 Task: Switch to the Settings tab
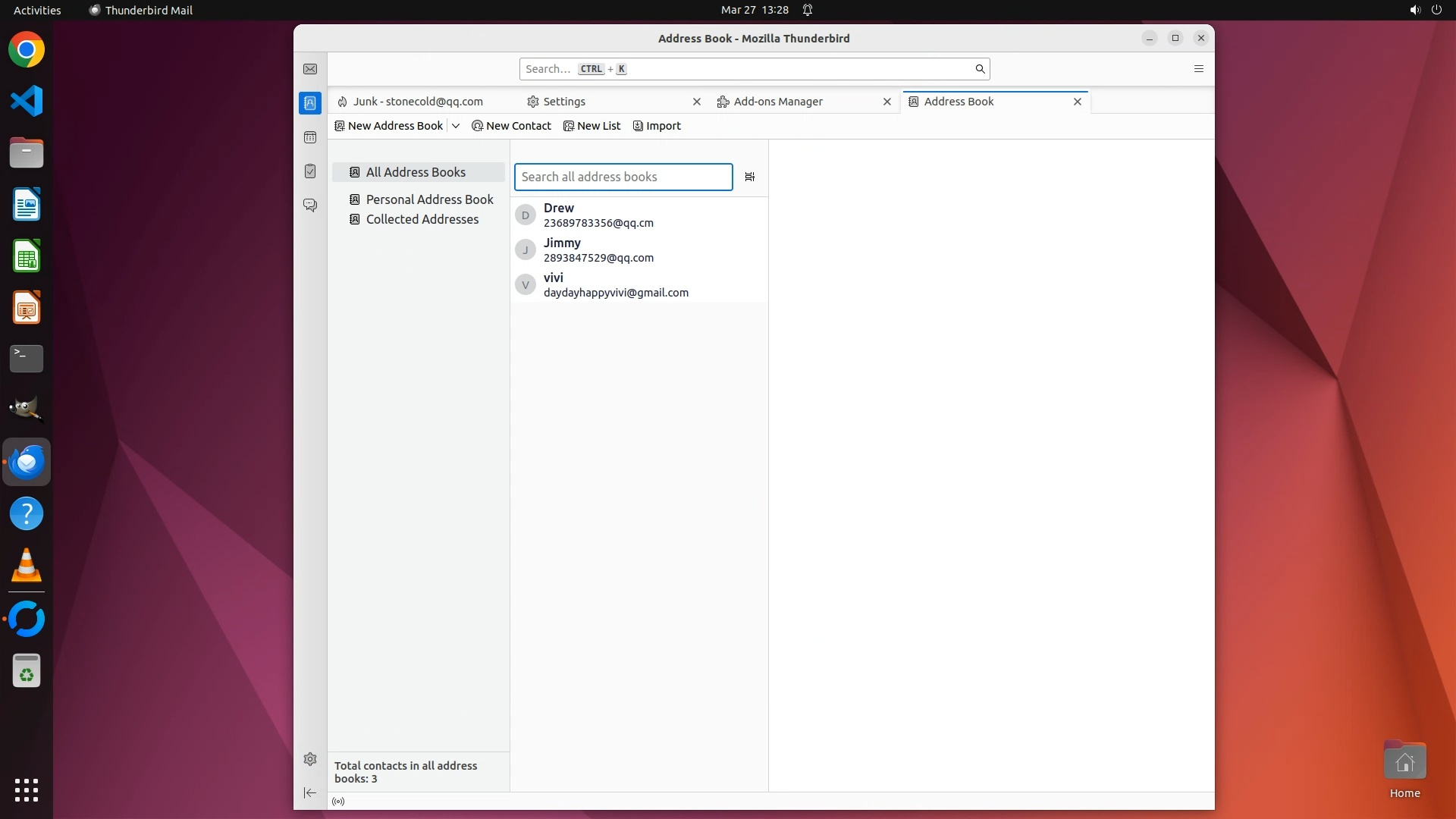tap(564, 102)
